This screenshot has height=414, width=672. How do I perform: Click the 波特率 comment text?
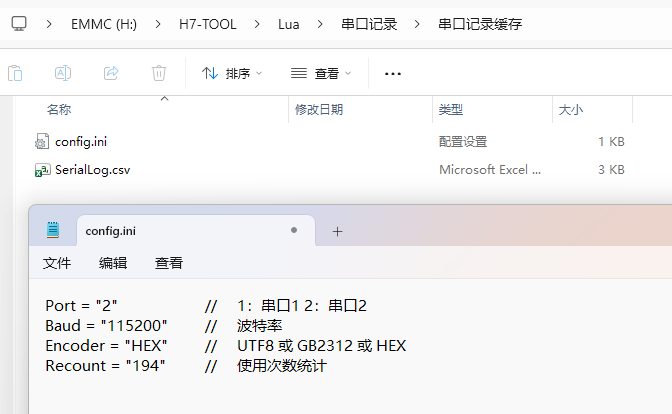(x=259, y=326)
